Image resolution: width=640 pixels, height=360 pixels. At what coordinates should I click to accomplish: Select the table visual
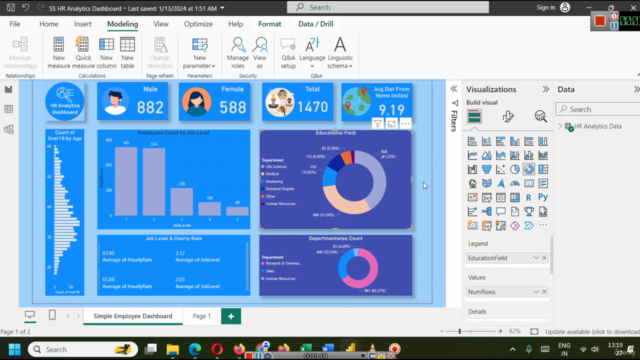tap(500, 198)
